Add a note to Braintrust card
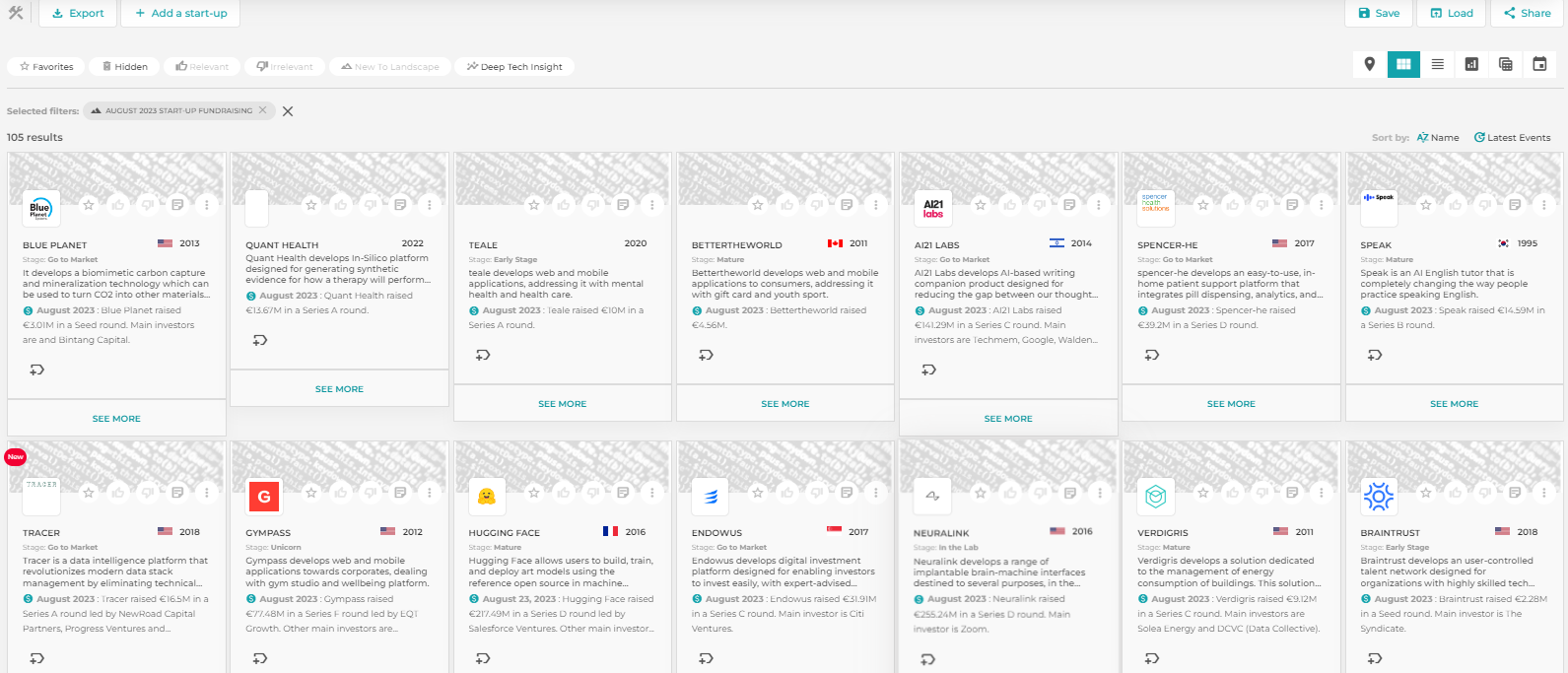 coord(1515,493)
